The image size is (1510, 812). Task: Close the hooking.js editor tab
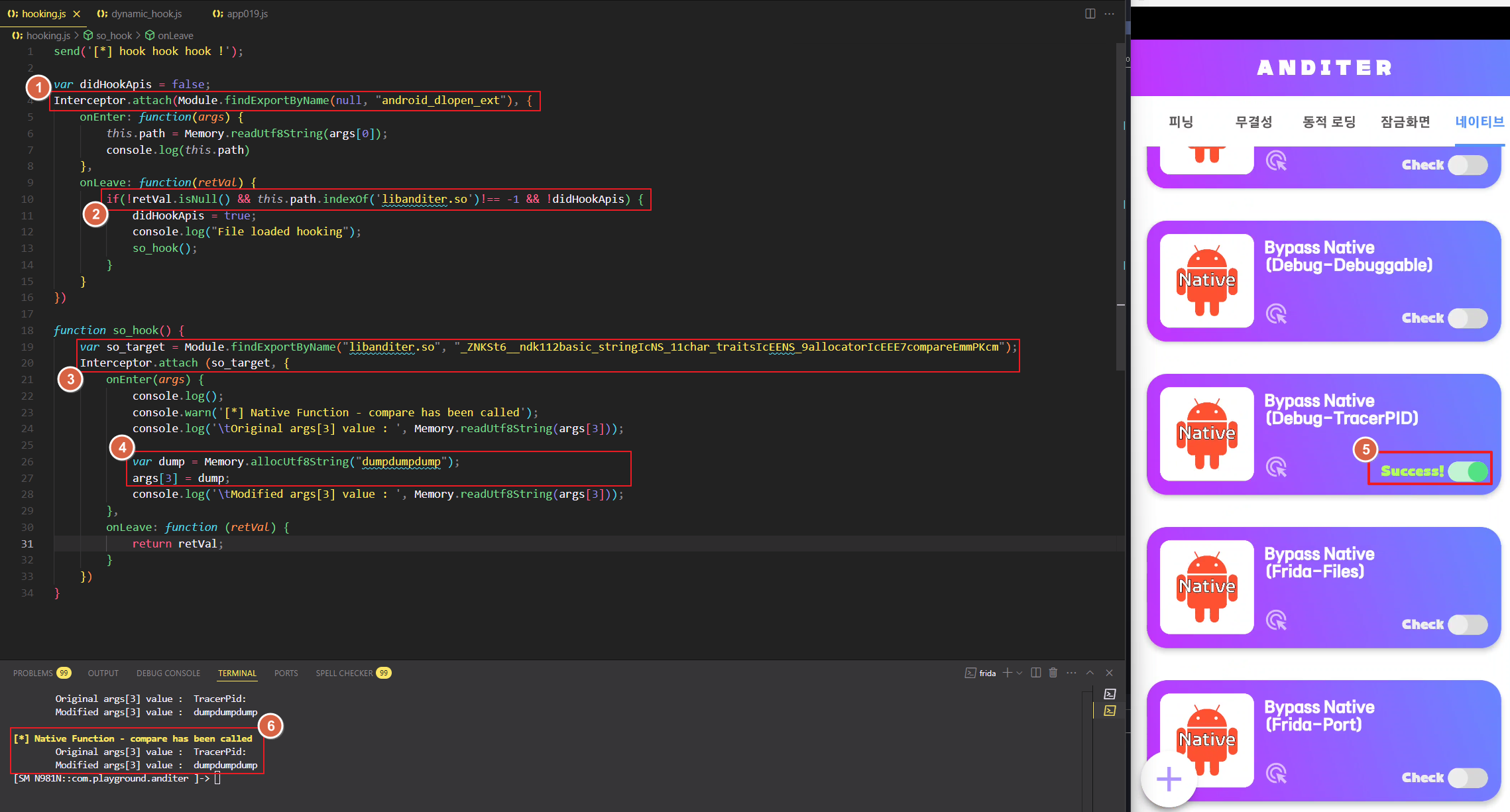coord(77,14)
